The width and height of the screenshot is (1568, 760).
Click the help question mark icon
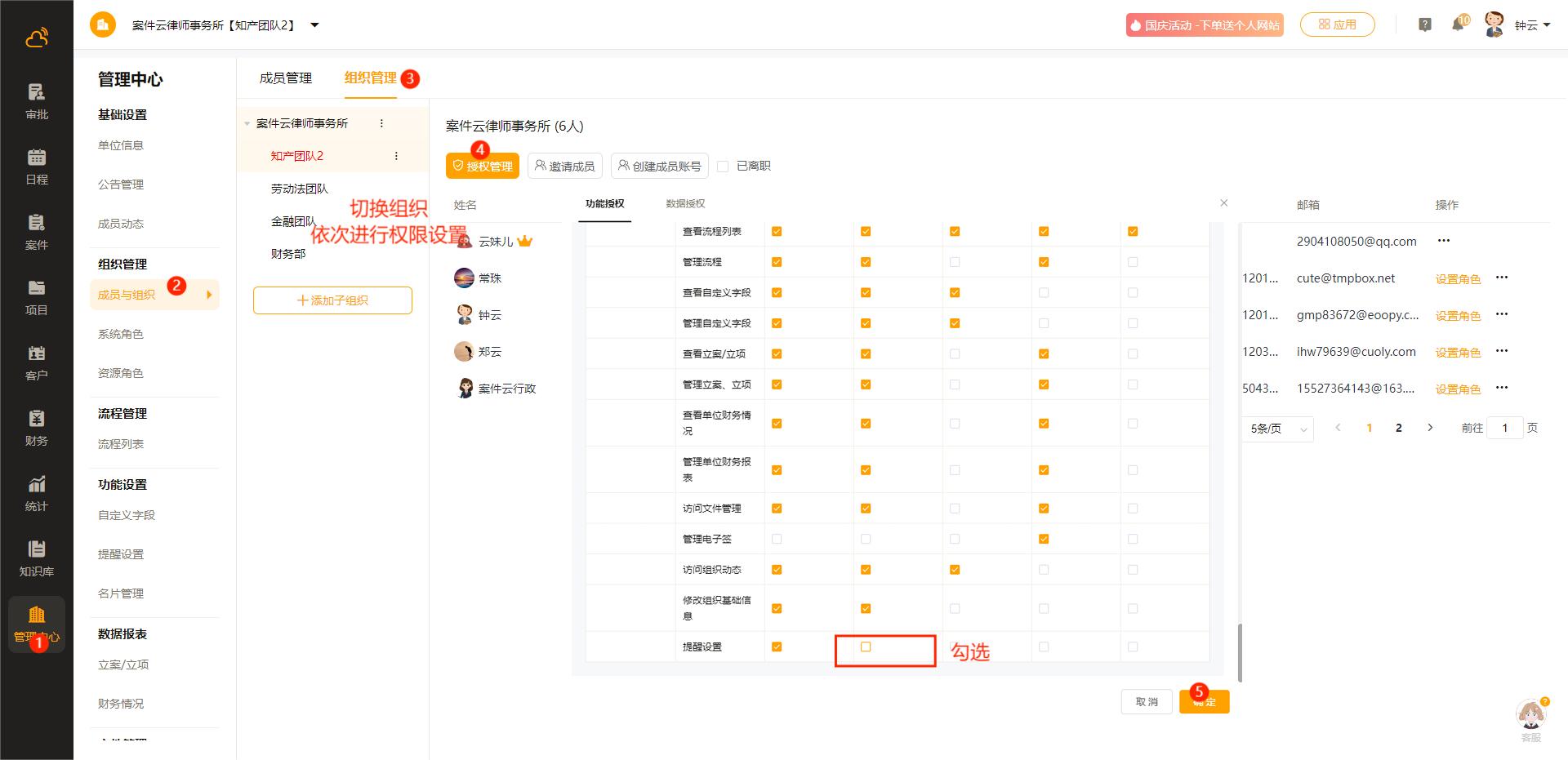[1425, 24]
